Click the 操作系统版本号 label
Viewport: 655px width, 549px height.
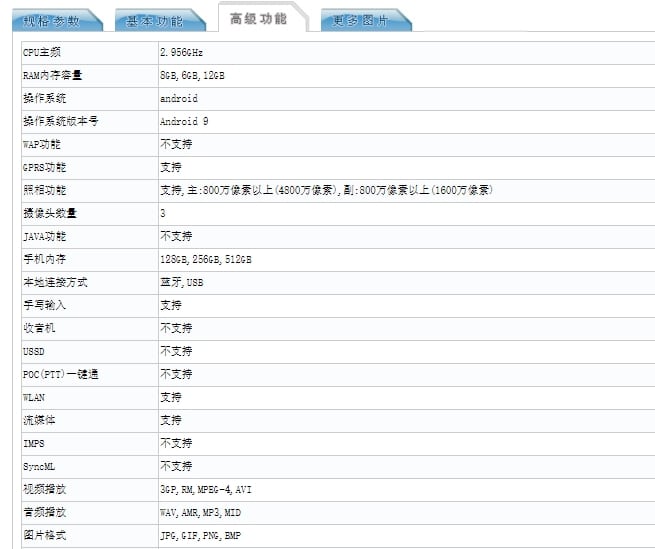point(61,121)
